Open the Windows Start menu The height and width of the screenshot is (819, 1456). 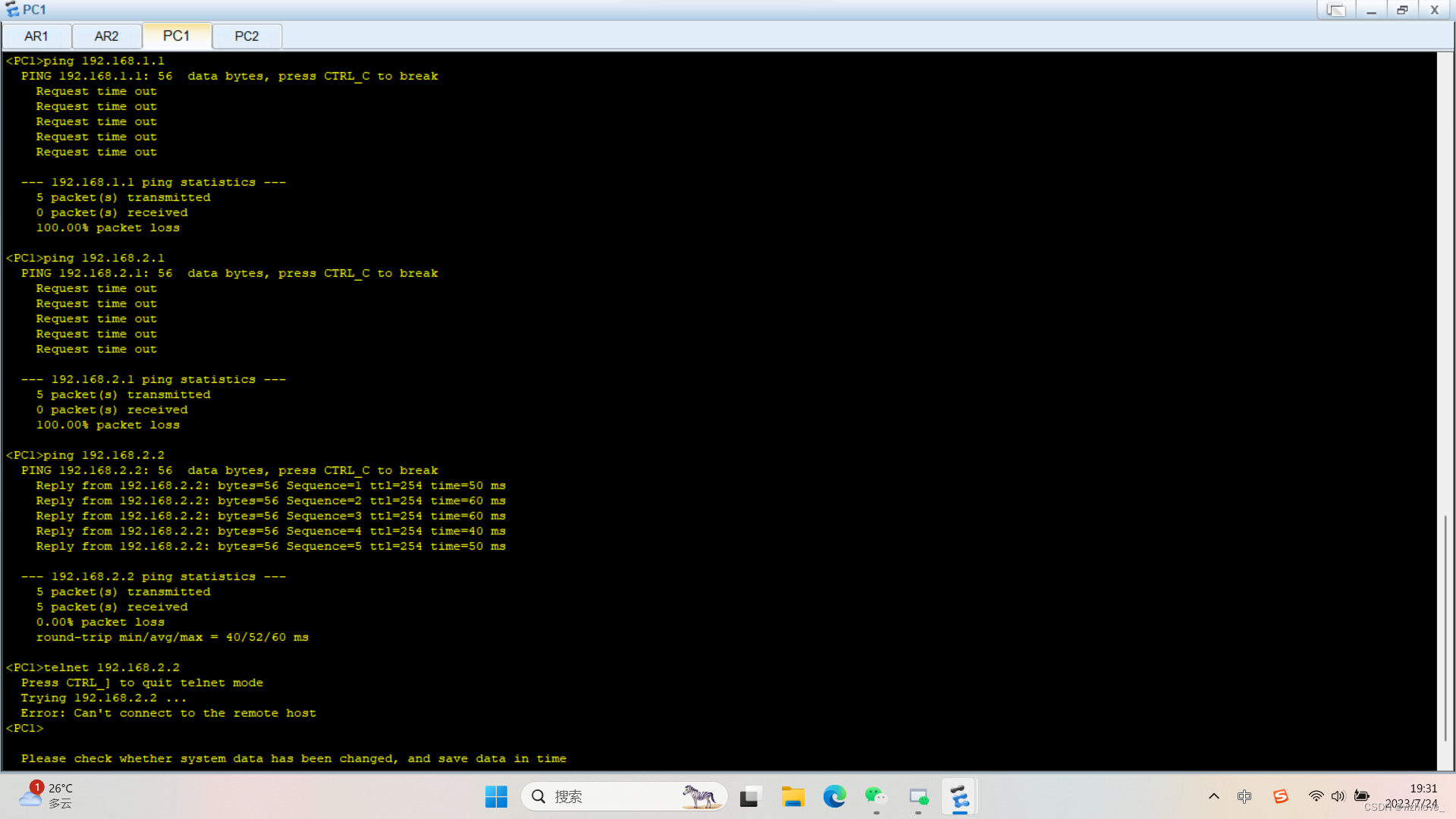click(496, 797)
